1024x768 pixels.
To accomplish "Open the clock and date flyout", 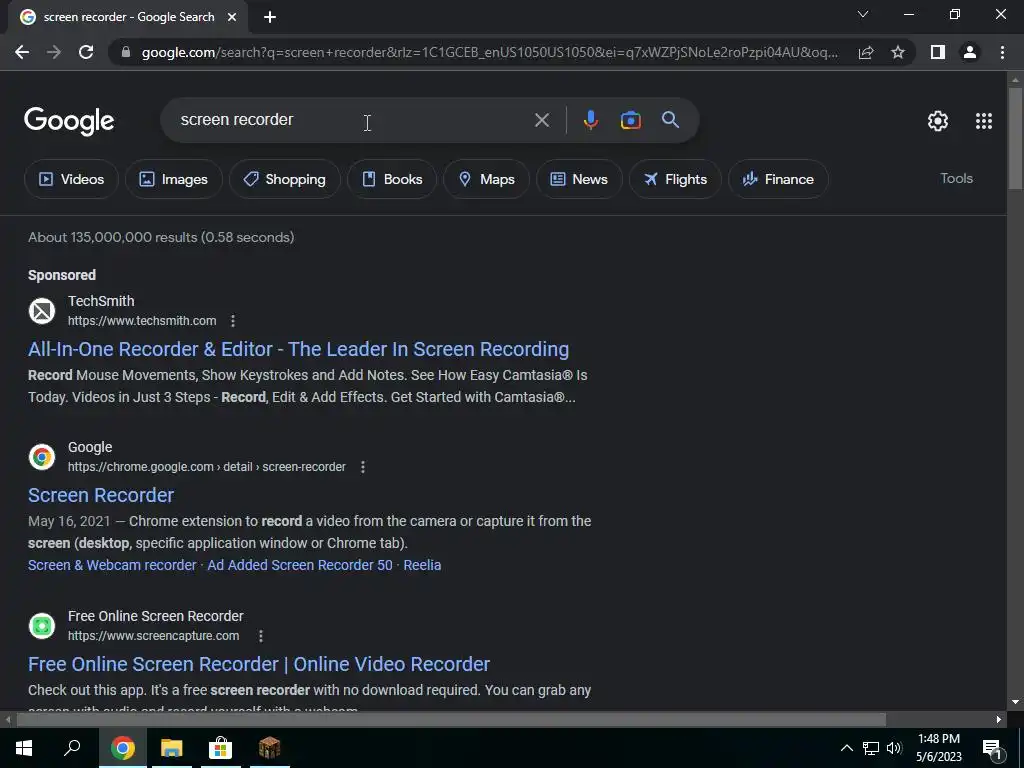I will (938, 748).
